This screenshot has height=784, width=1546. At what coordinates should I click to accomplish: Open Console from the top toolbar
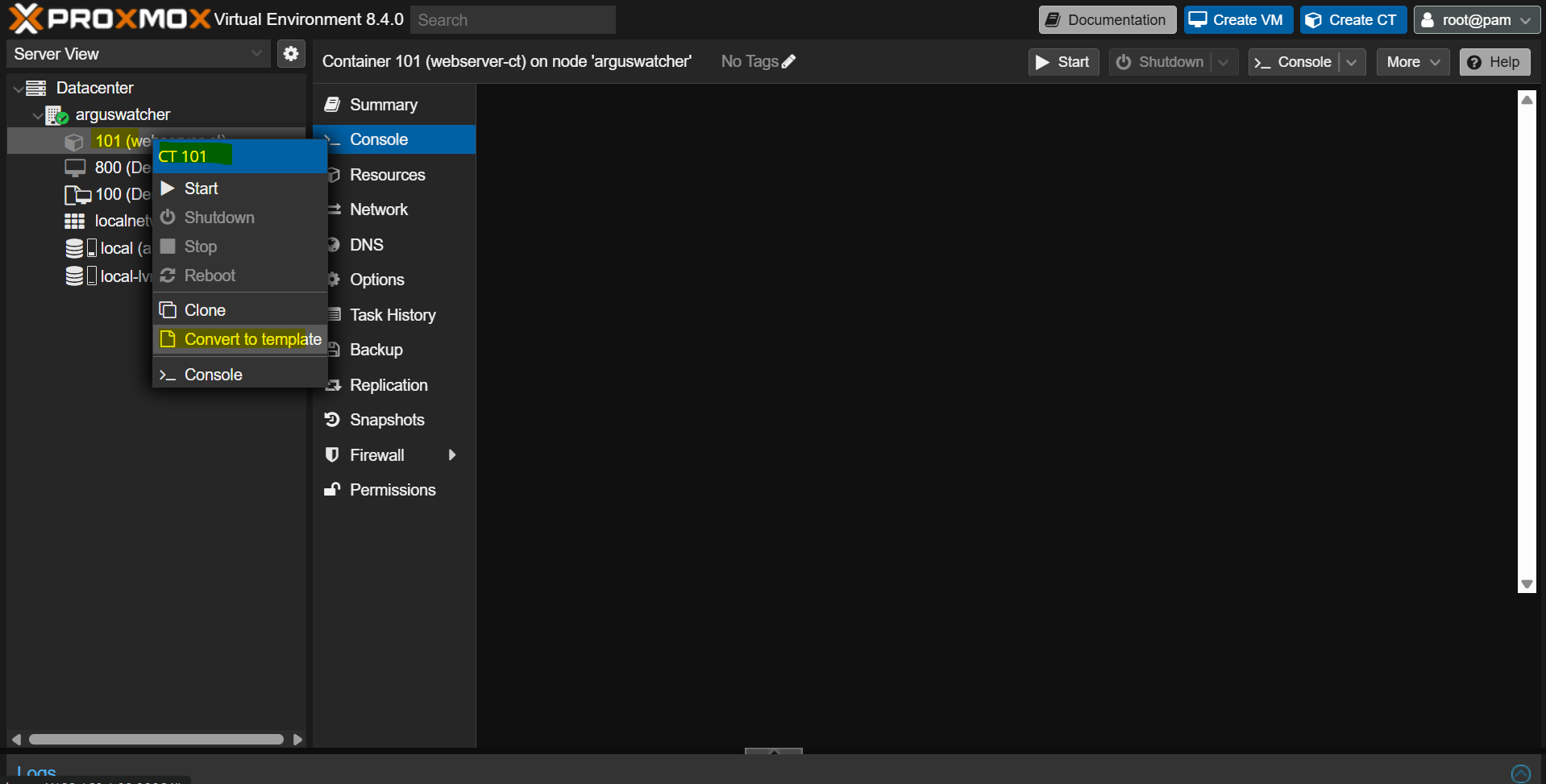pyautogui.click(x=1294, y=62)
